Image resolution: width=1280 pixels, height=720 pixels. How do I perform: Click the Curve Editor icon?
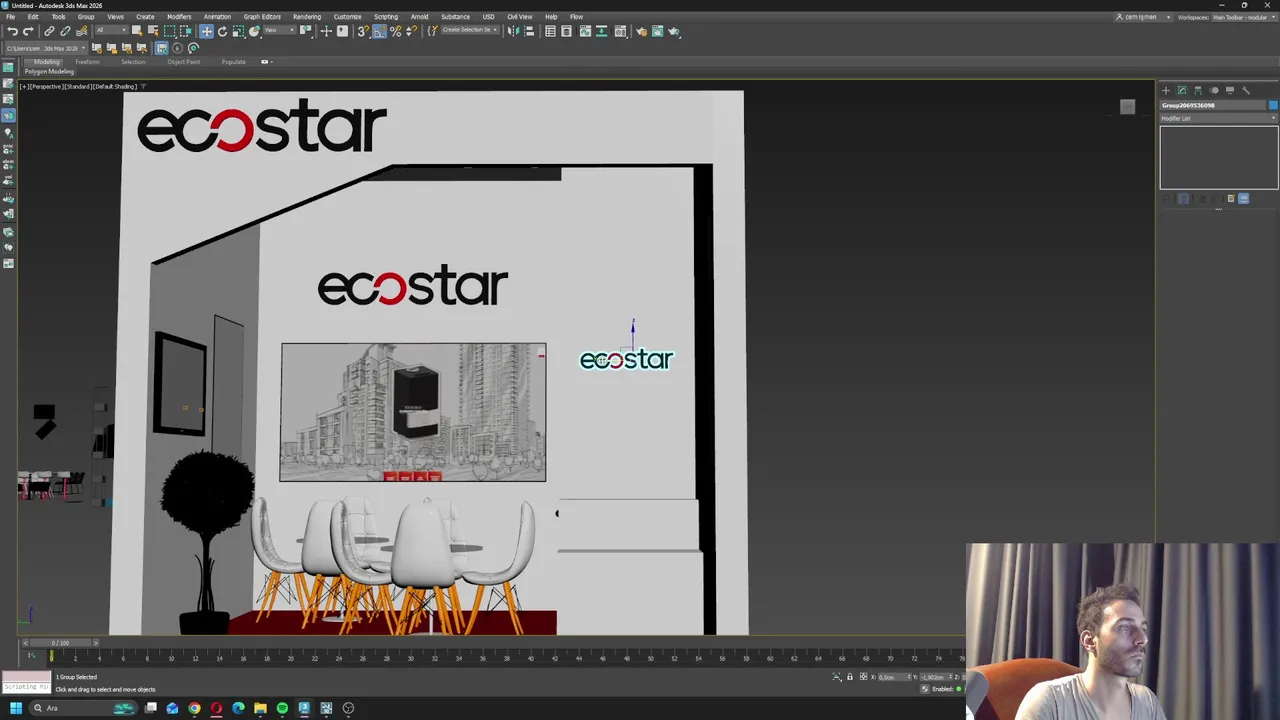point(585,31)
